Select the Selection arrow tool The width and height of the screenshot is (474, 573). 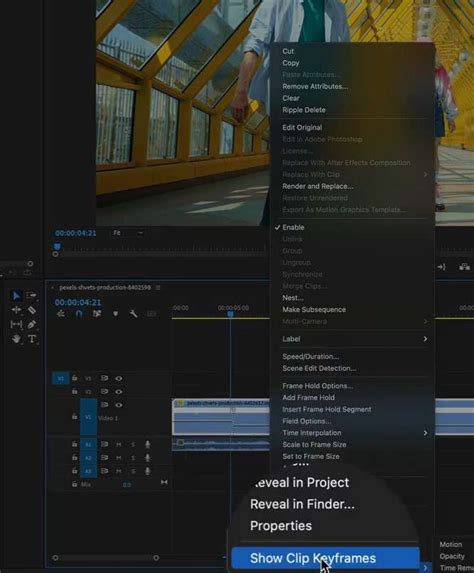click(16, 295)
